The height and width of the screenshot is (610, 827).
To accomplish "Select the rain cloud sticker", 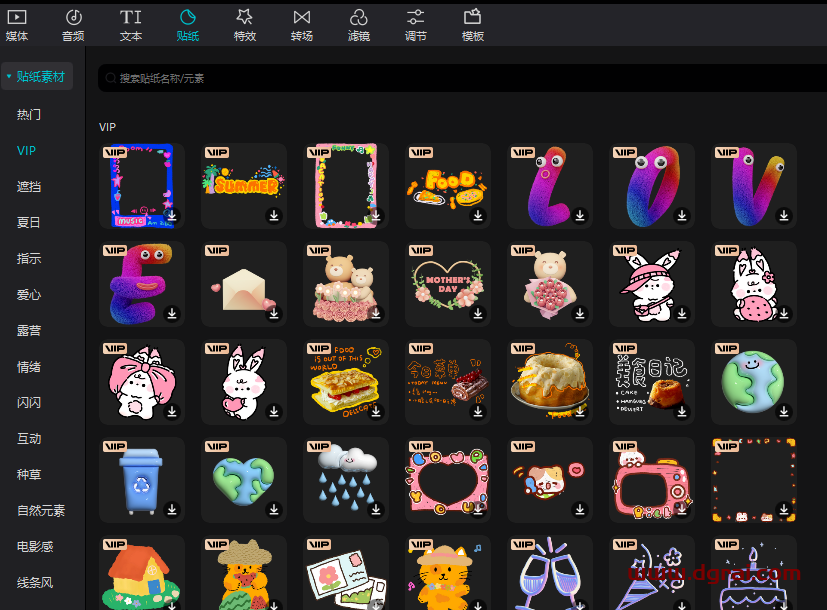I will (x=345, y=476).
